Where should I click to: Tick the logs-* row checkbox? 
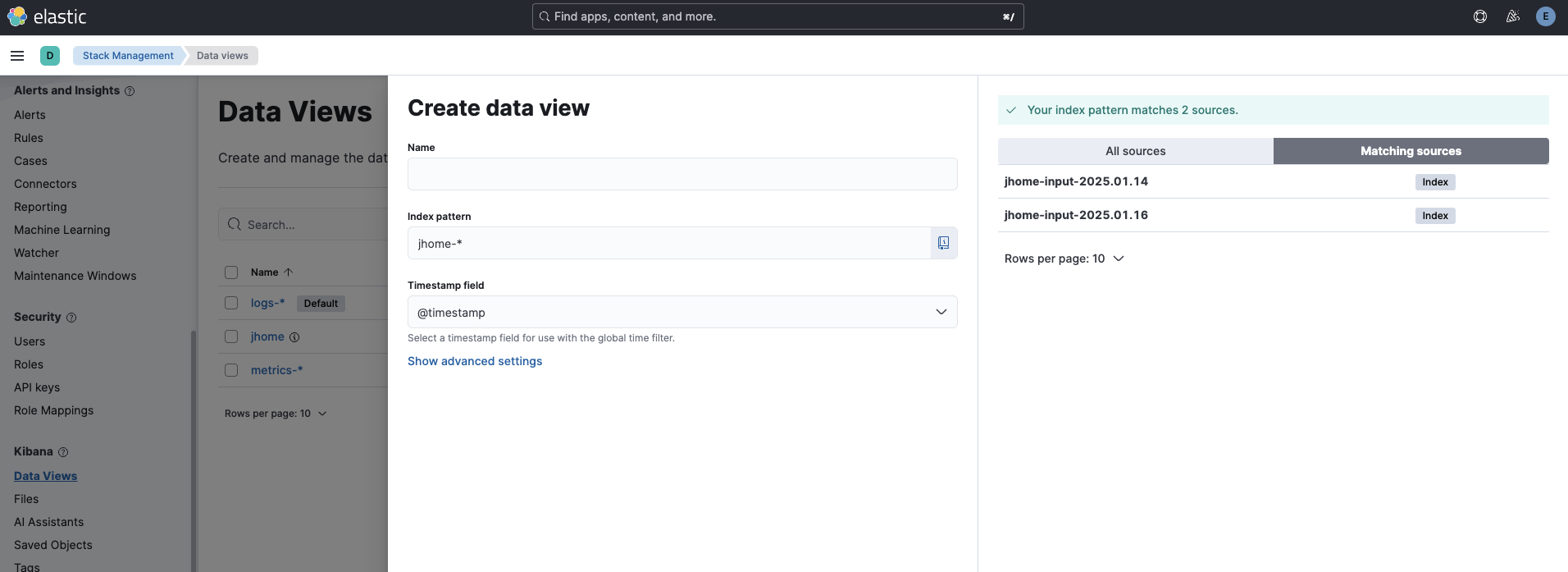click(231, 303)
